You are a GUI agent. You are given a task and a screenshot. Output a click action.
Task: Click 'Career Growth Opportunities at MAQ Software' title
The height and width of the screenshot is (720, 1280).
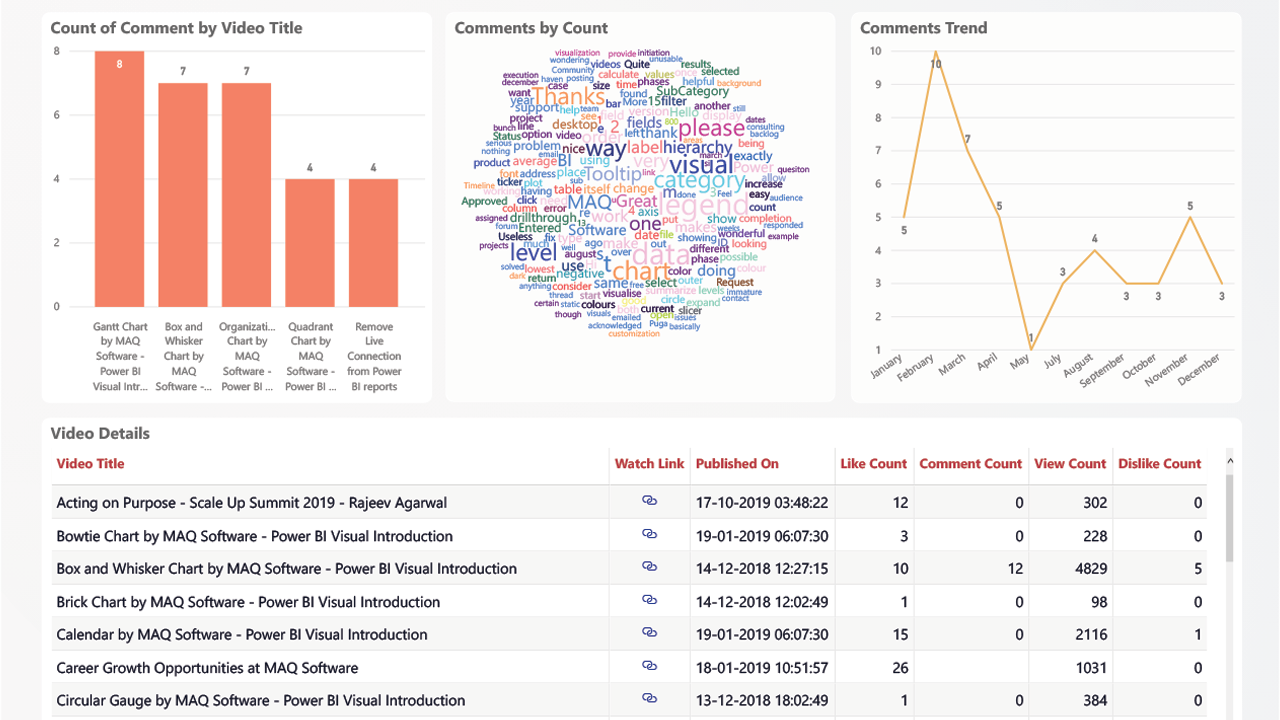[x=207, y=668]
